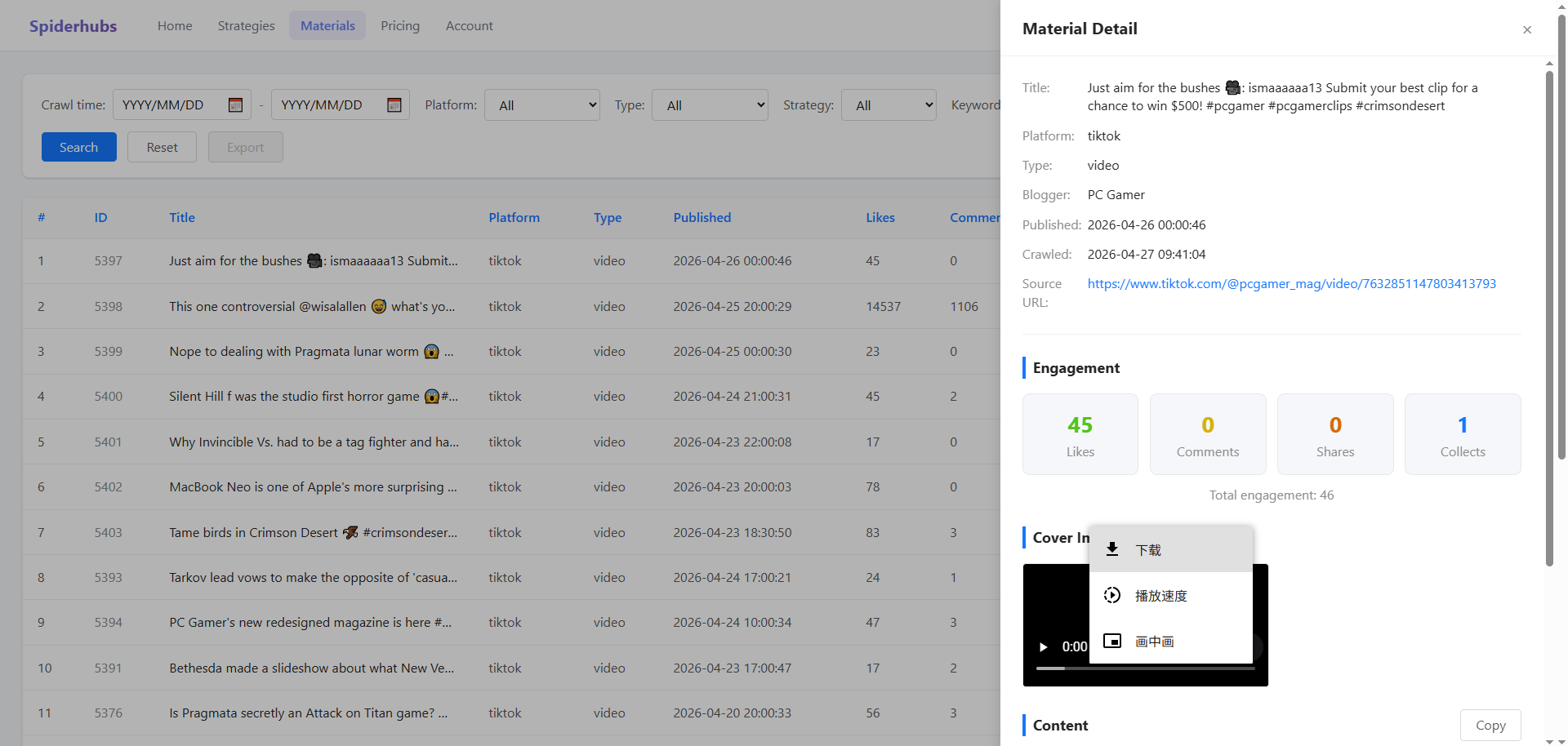
Task: Click the blue Search button
Action: [78, 147]
